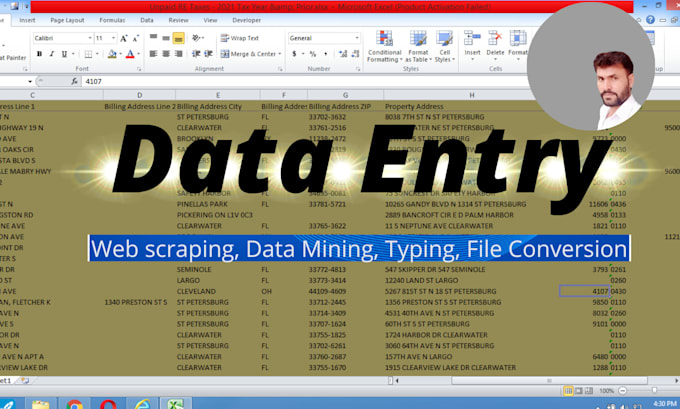Toggle Wrap Text on selected cell
This screenshot has height=409, width=680.
pyautogui.click(x=240, y=38)
